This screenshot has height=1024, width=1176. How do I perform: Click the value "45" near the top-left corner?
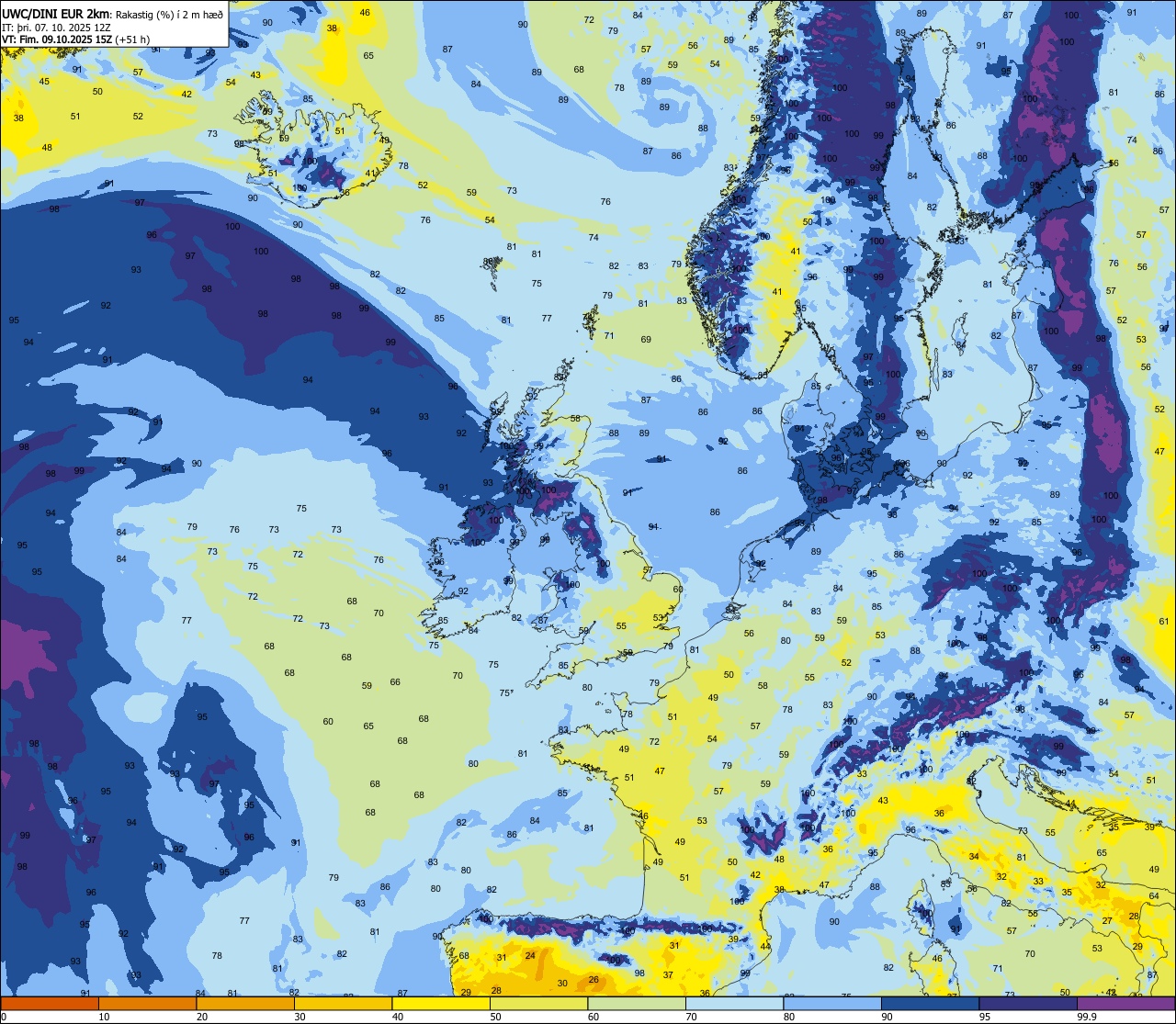44,82
